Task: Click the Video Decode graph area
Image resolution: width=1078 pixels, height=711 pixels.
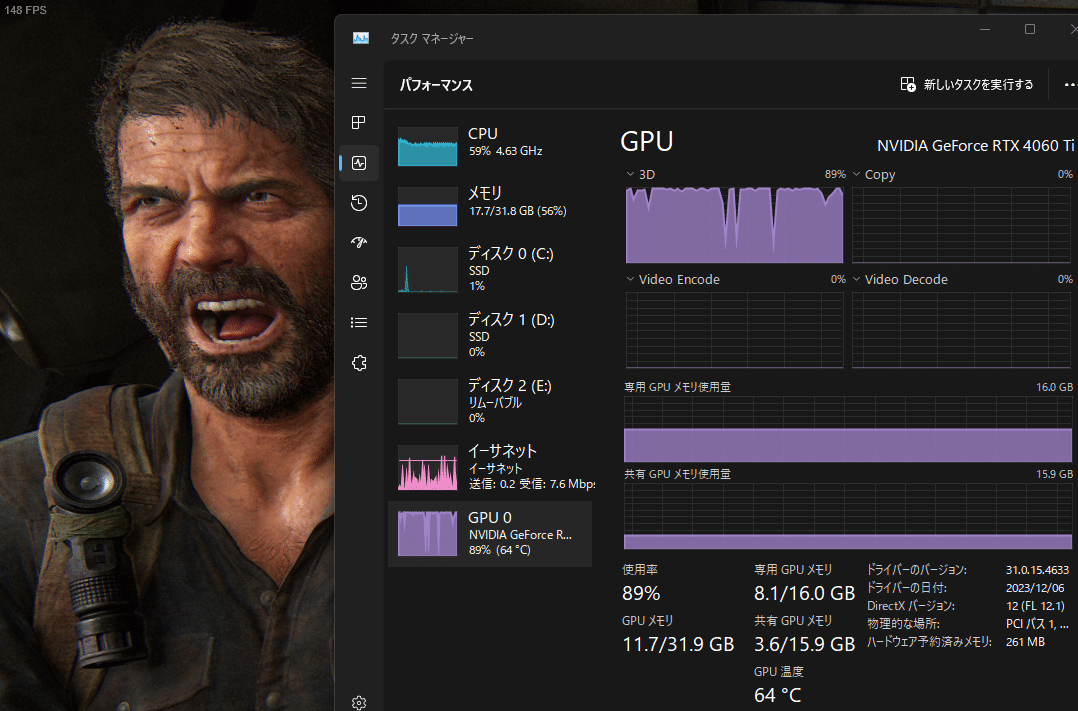Action: coord(962,330)
